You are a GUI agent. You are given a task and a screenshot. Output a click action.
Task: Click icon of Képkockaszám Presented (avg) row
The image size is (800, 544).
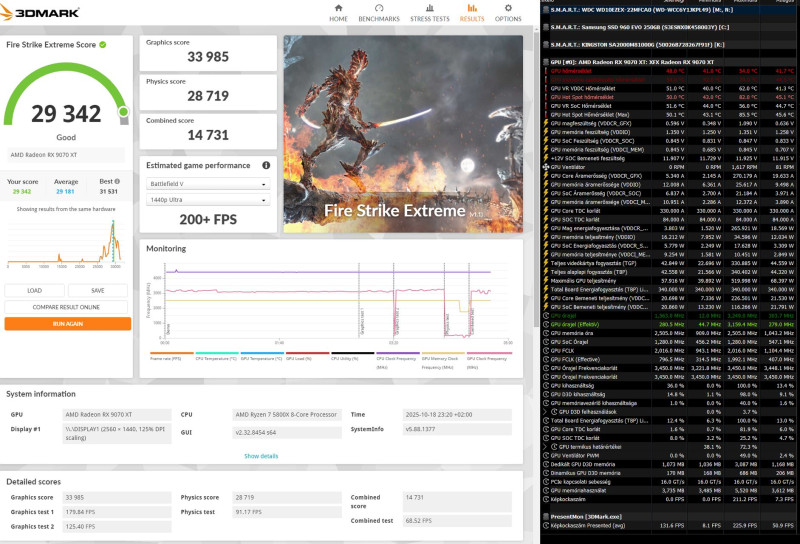(545, 525)
